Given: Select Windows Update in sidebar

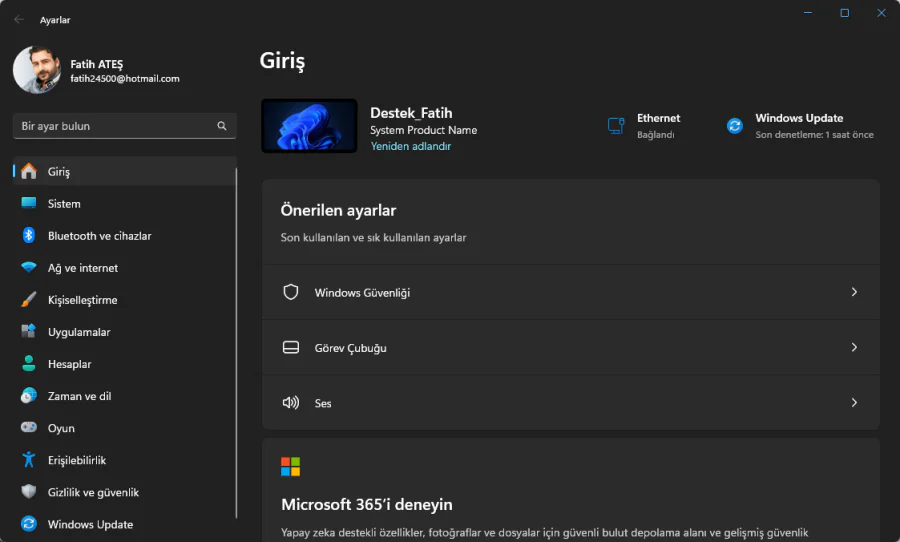Looking at the screenshot, I should pos(125,524).
